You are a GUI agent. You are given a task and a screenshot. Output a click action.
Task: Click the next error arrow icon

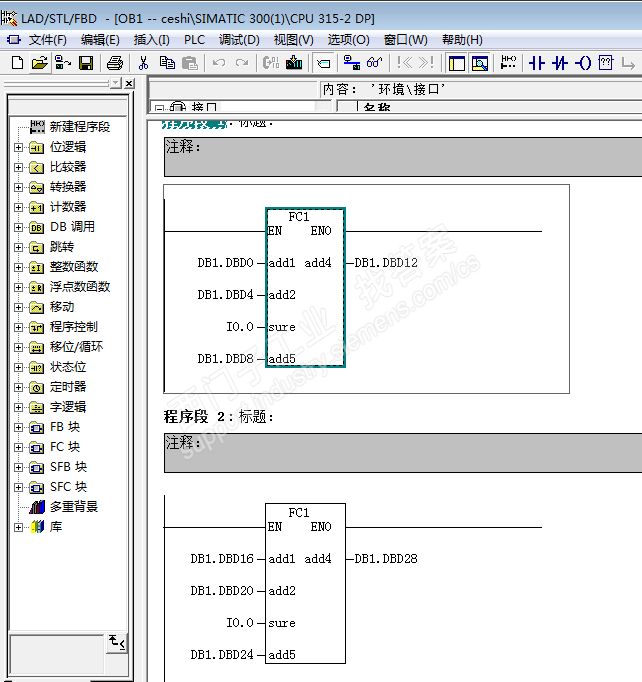click(426, 63)
